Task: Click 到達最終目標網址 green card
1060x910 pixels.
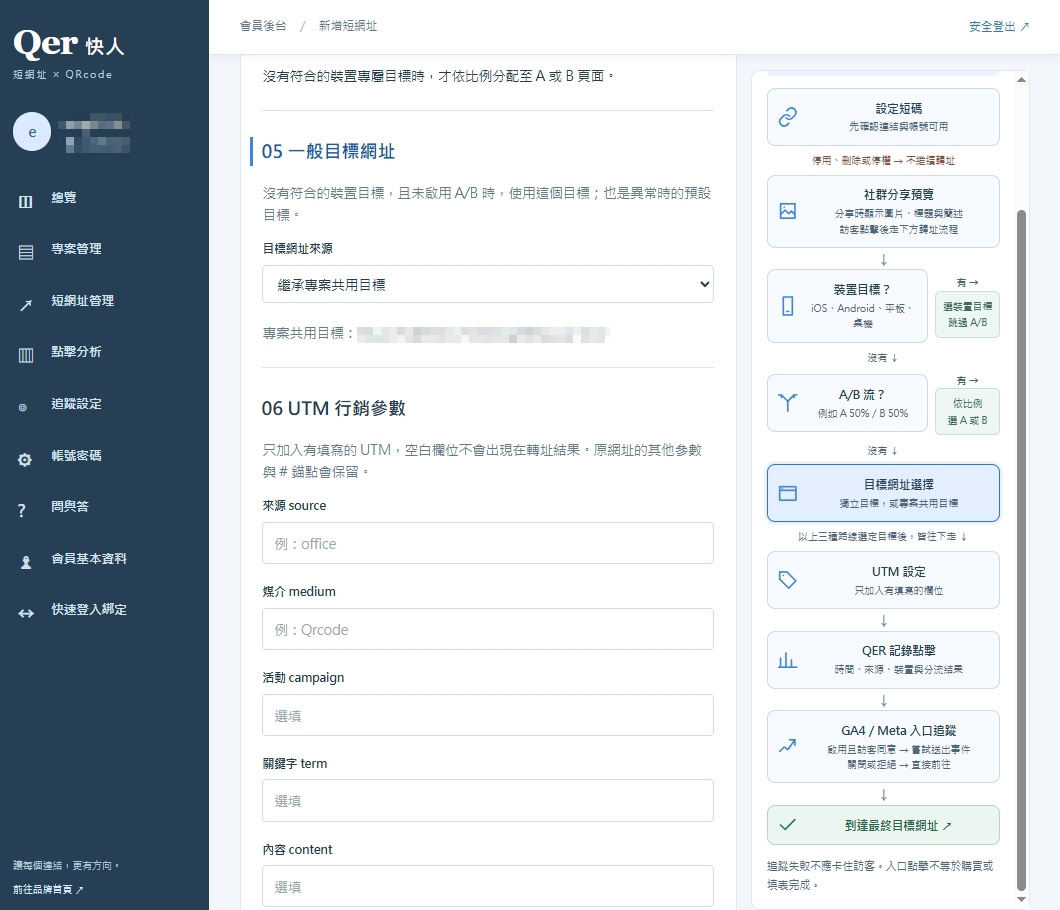Action: coord(883,825)
